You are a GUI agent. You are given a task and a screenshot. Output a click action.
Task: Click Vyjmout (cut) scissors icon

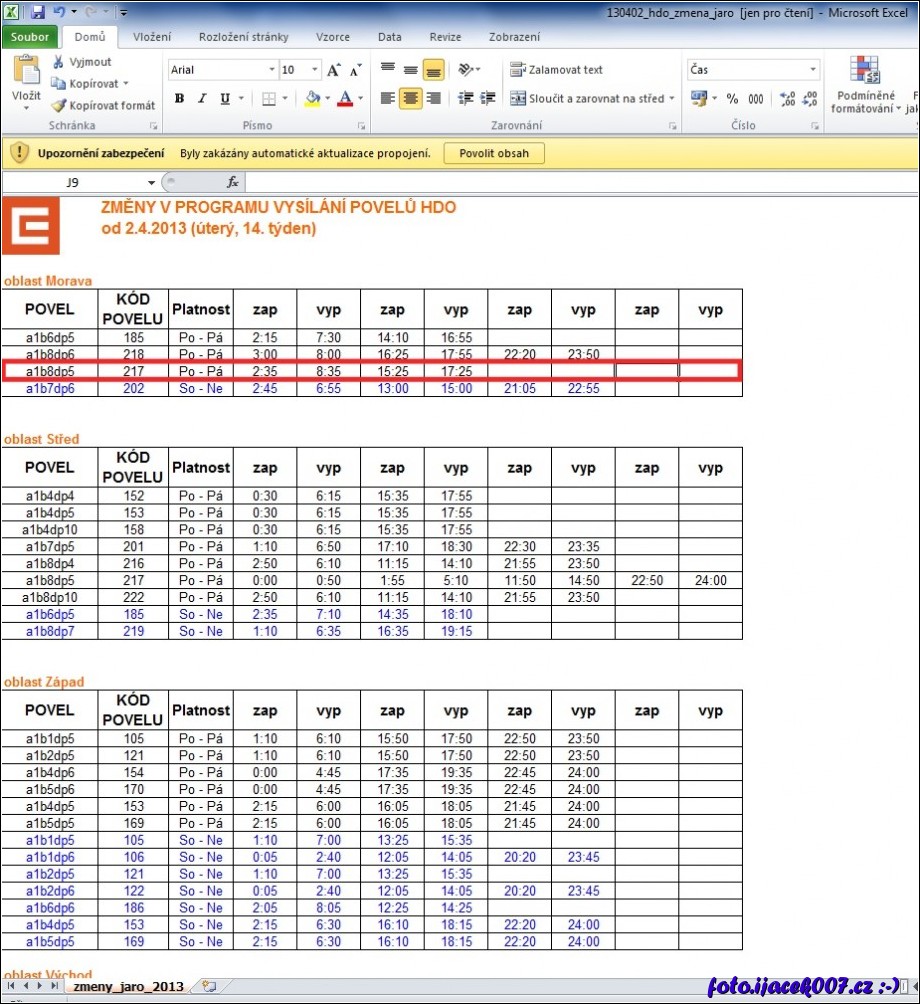click(x=59, y=62)
